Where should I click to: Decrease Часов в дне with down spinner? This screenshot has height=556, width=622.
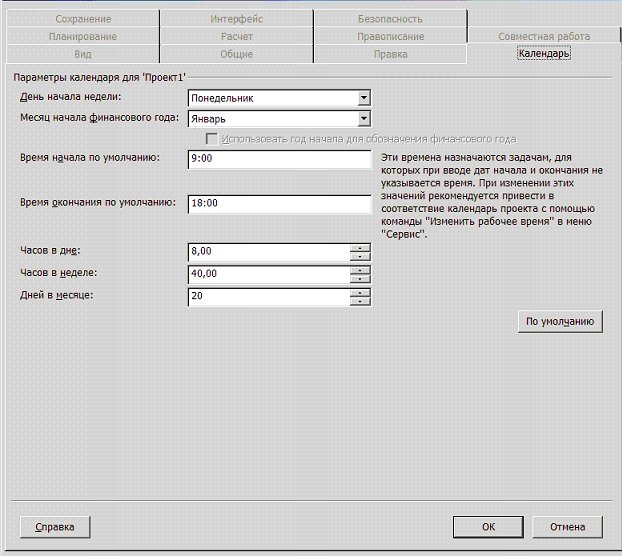pos(360,257)
